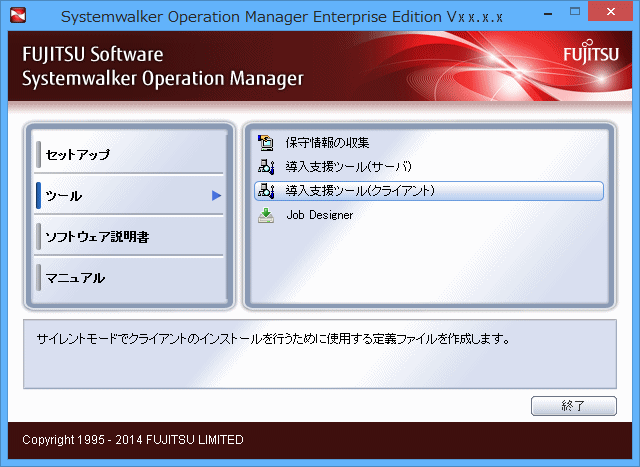Select the ツール menu item

tap(129, 196)
